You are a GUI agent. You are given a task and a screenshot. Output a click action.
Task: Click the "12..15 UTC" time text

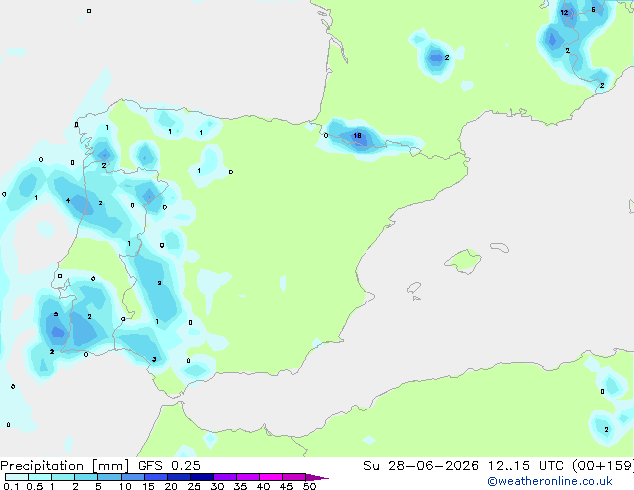pos(526,466)
